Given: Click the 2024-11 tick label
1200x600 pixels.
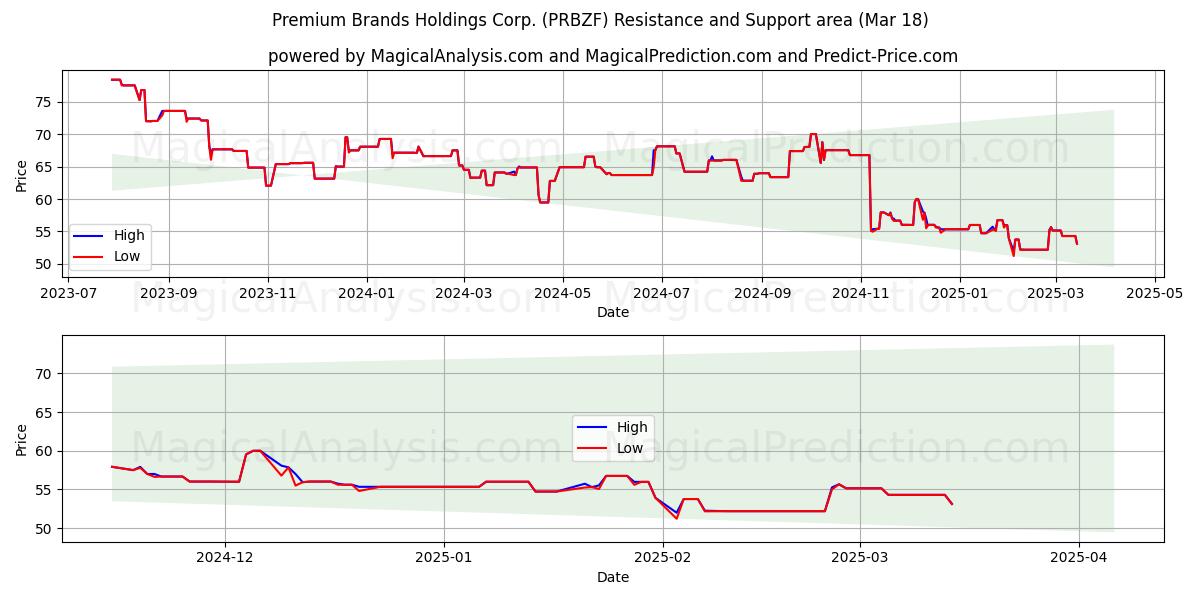Looking at the screenshot, I should (x=861, y=293).
